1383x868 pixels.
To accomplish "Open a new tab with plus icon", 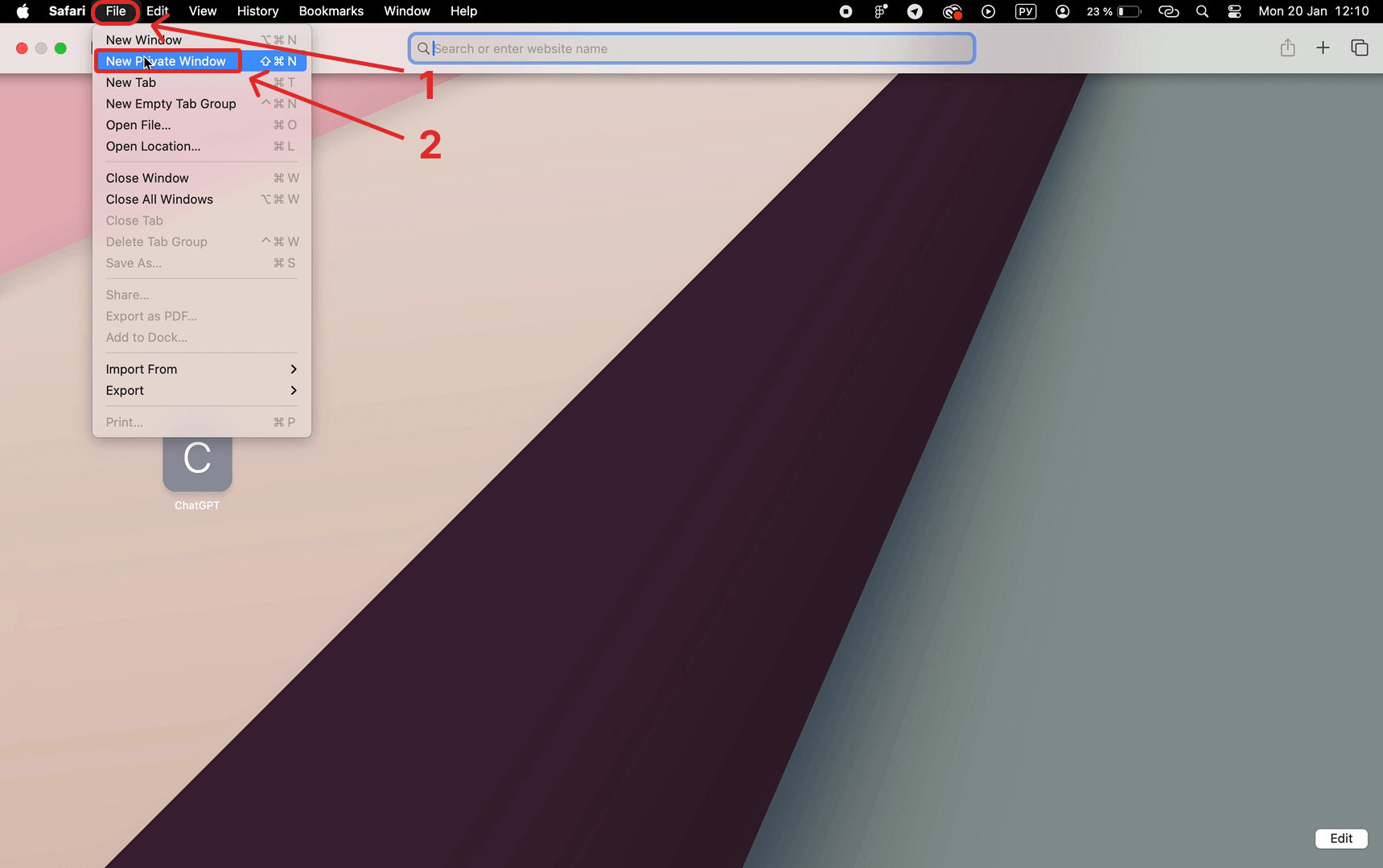I will point(1323,48).
